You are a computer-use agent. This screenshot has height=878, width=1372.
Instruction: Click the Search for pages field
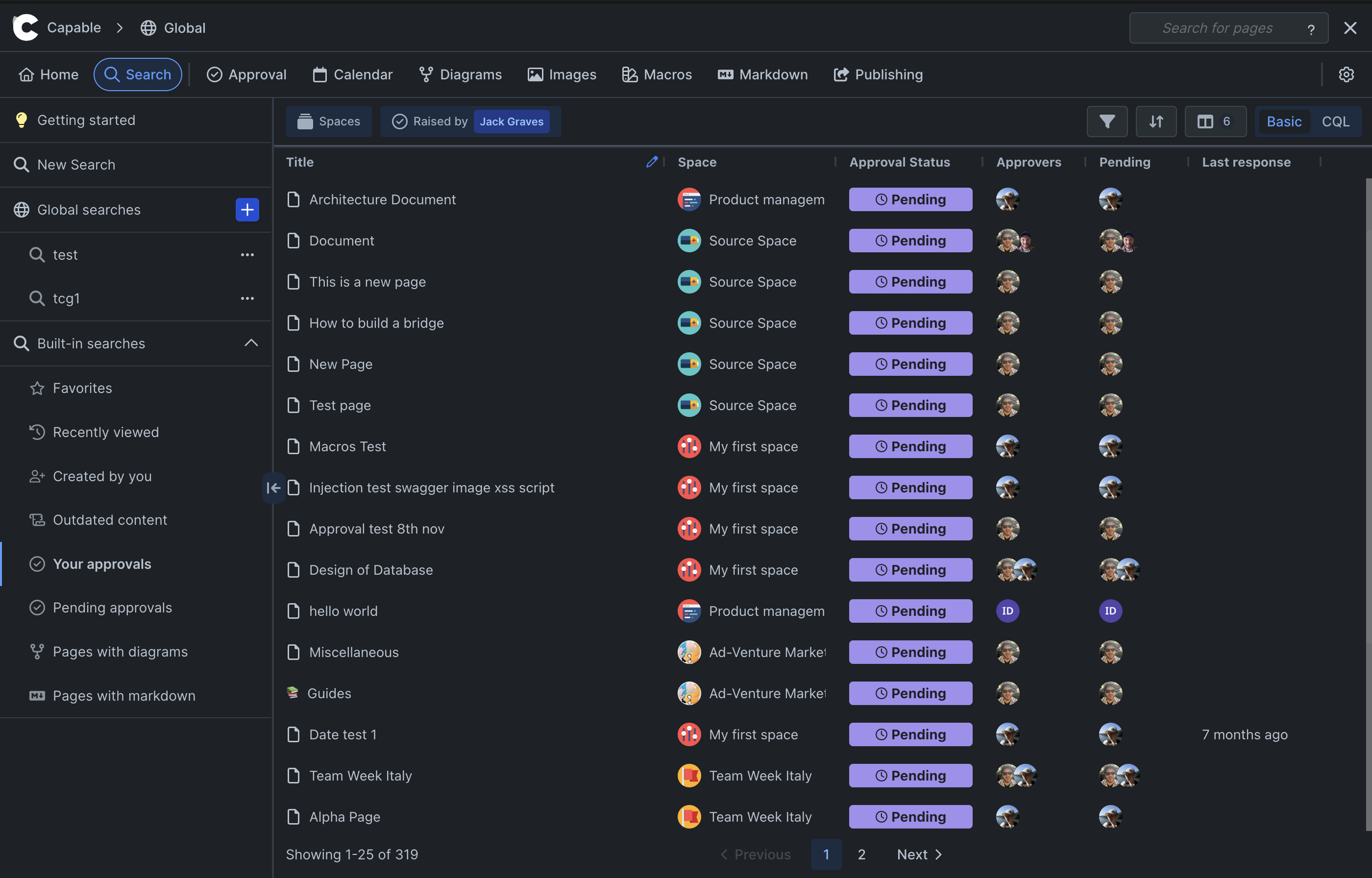click(x=1217, y=28)
